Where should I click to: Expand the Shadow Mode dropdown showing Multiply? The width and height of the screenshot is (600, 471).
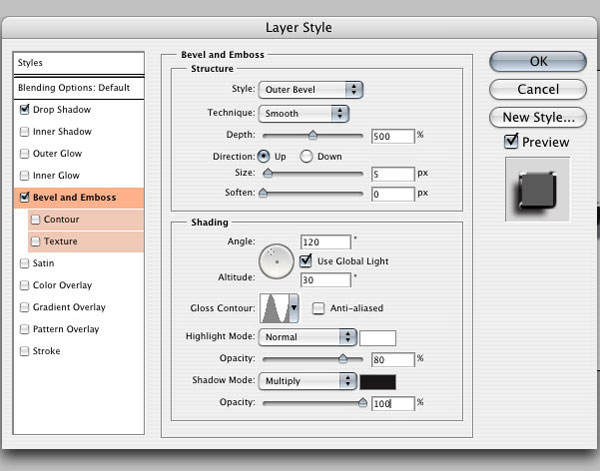pos(308,381)
